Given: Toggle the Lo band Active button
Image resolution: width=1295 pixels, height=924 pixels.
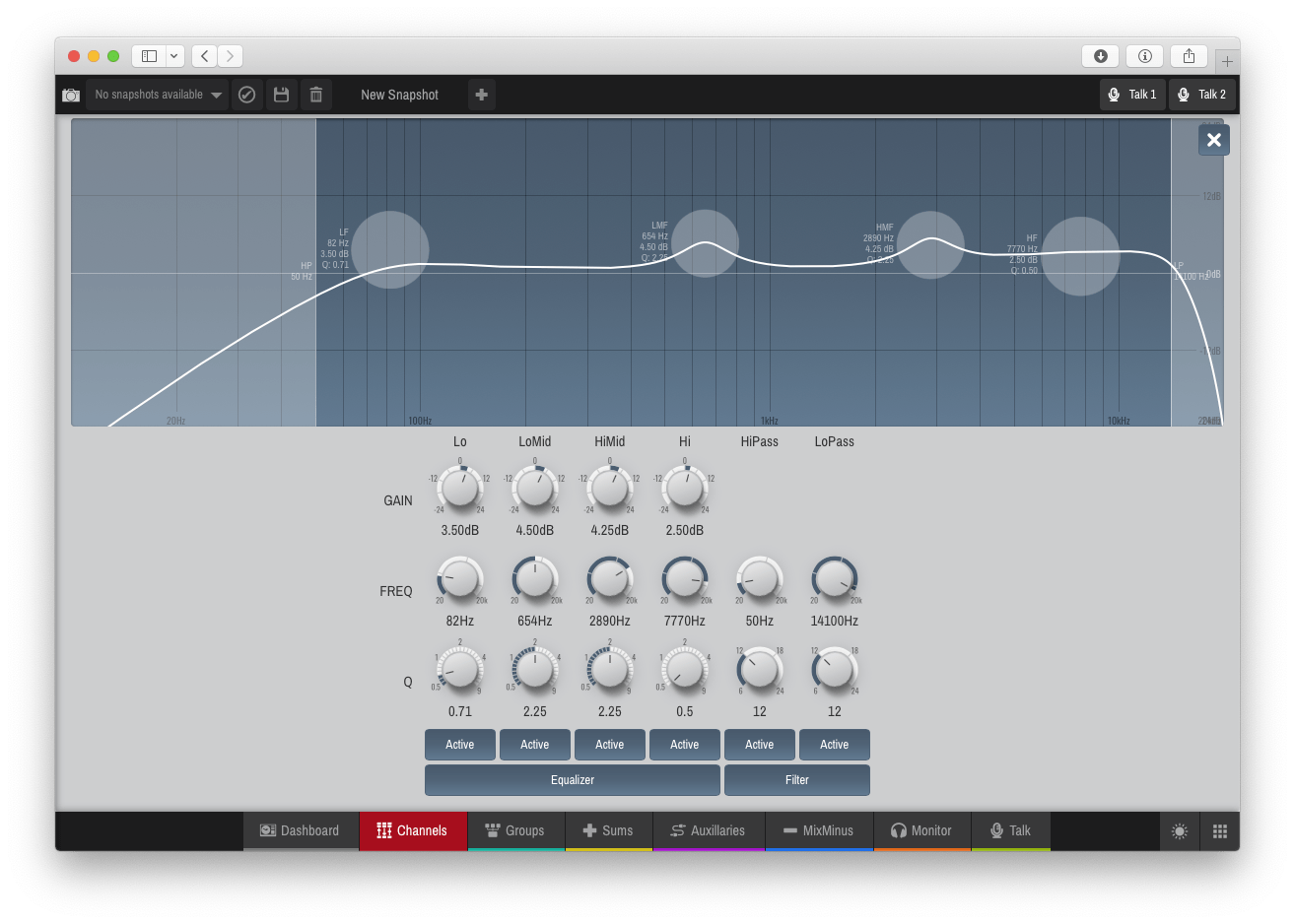Looking at the screenshot, I should (460, 745).
